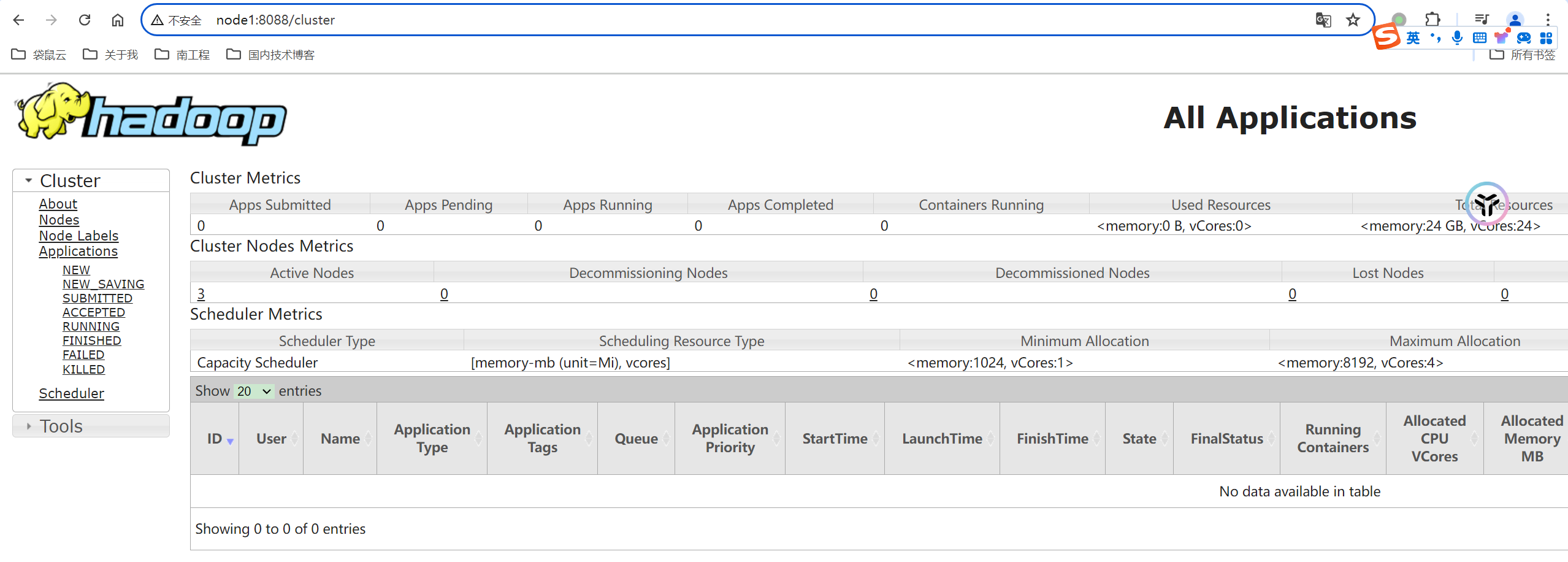This screenshot has width=1568, height=562.
Task: Open the Chrome three-dot menu
Action: [1548, 20]
